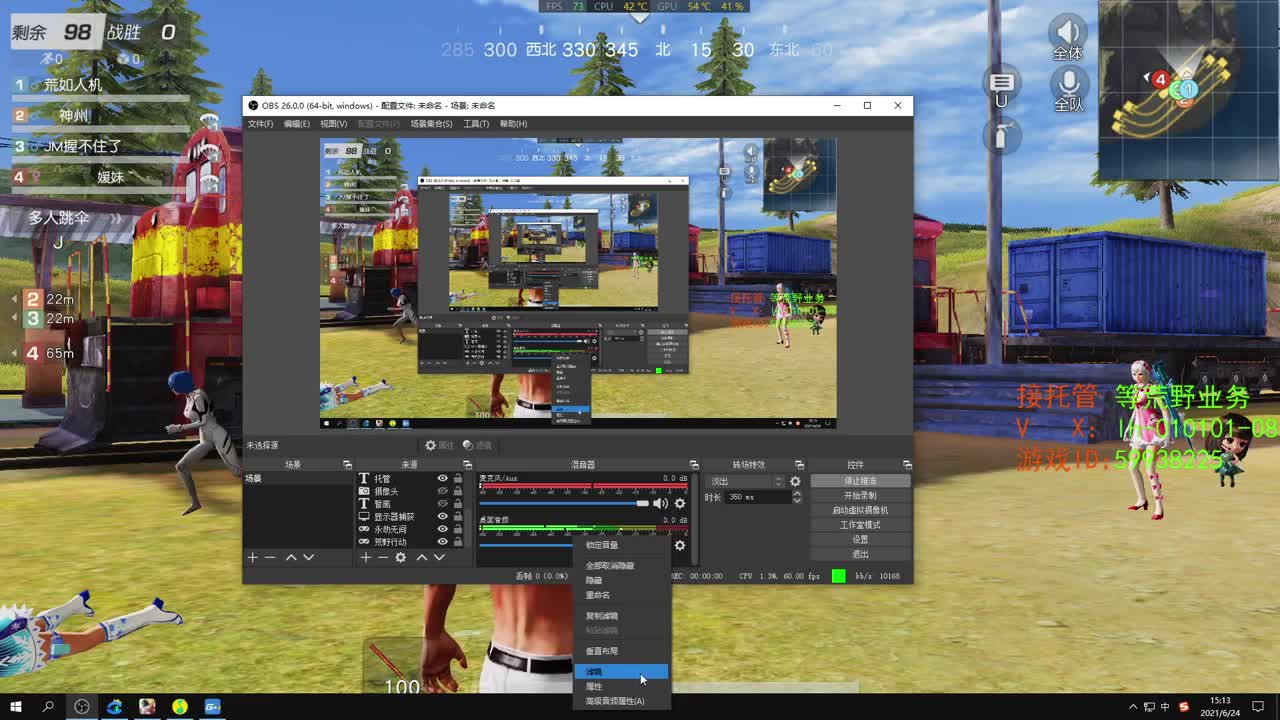Image resolution: width=1280 pixels, height=720 pixels.
Task: Move the scene down with arrow icon
Action: [308, 557]
